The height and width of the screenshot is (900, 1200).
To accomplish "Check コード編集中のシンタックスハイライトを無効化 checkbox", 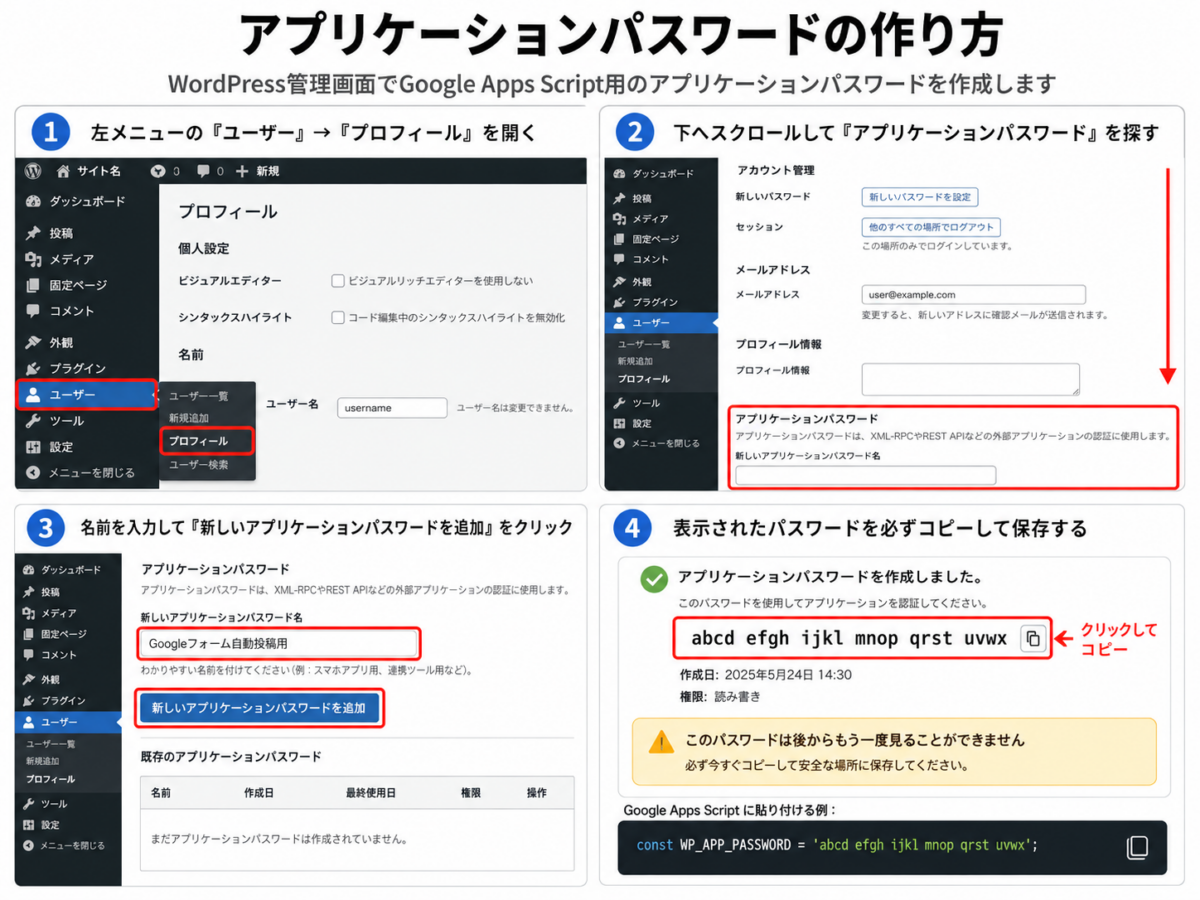I will point(338,317).
